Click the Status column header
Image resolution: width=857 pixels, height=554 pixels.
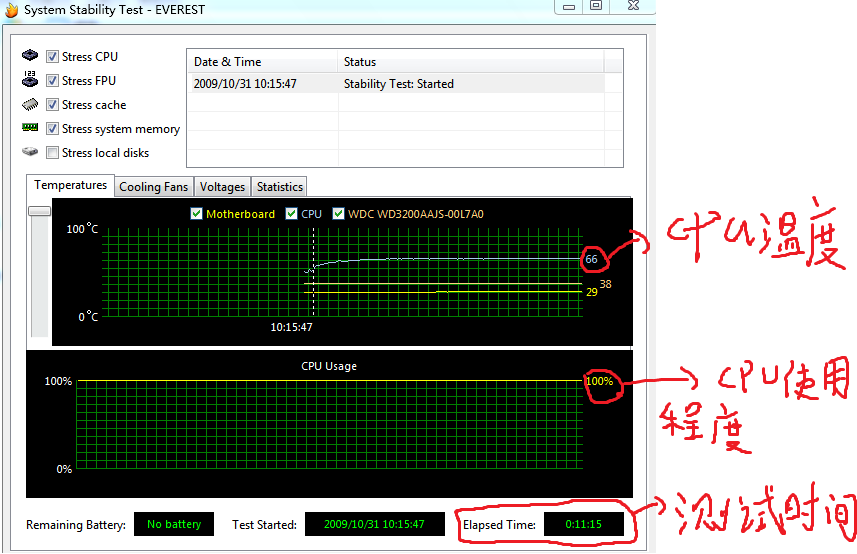pyautogui.click(x=471, y=62)
